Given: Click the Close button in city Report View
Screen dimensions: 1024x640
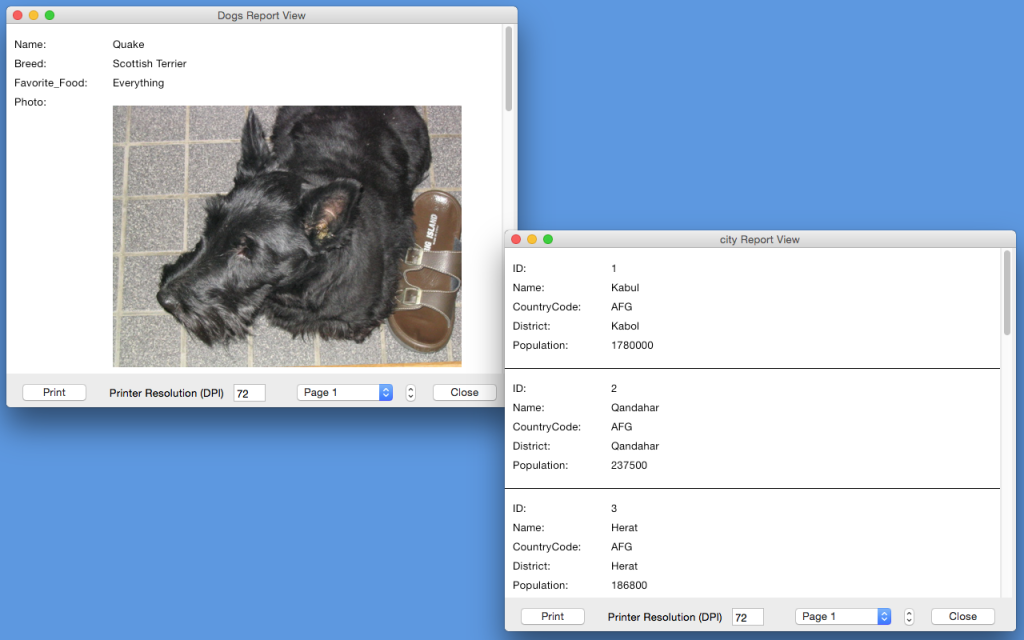Looking at the screenshot, I should [962, 617].
